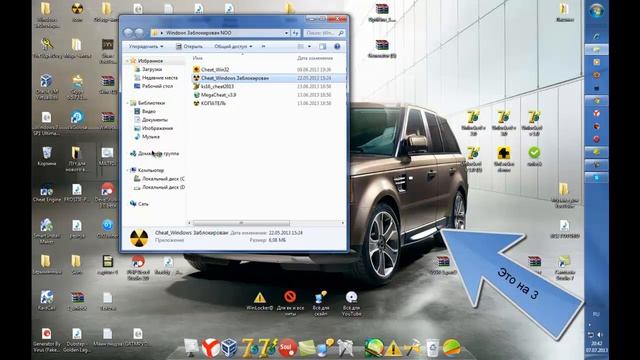Open the Упорядочить dropdown menu
640x360 pixels.
pyautogui.click(x=146, y=47)
